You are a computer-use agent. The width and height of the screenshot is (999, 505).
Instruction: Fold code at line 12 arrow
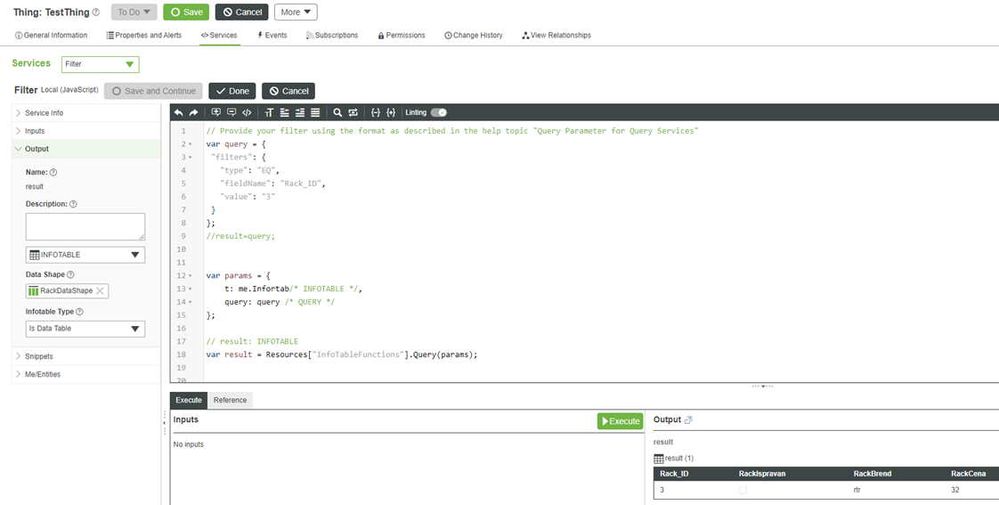tap(190, 276)
